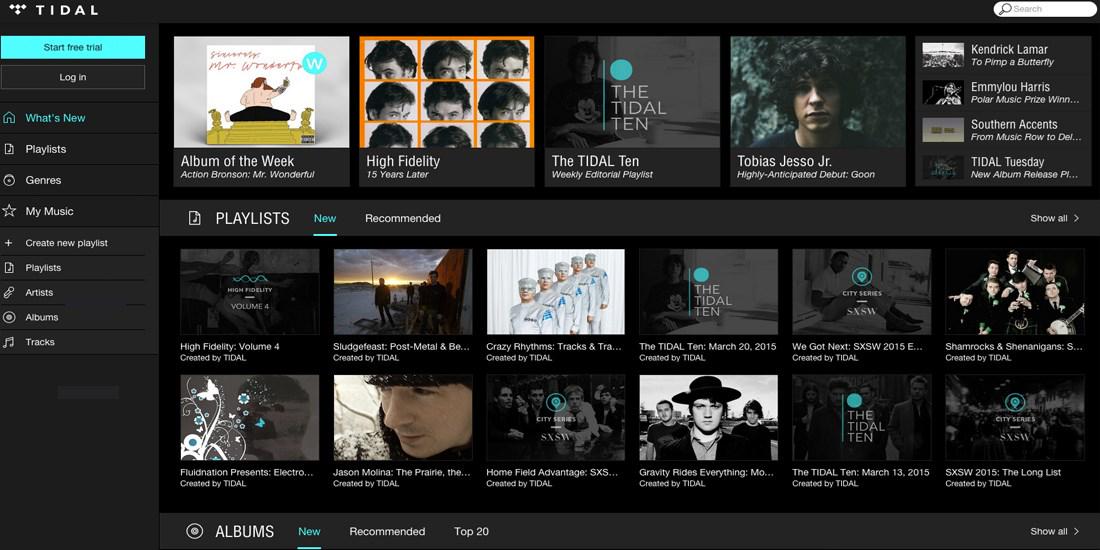Open SXSW 2015: The Long List cover
The height and width of the screenshot is (550, 1100).
[1014, 417]
